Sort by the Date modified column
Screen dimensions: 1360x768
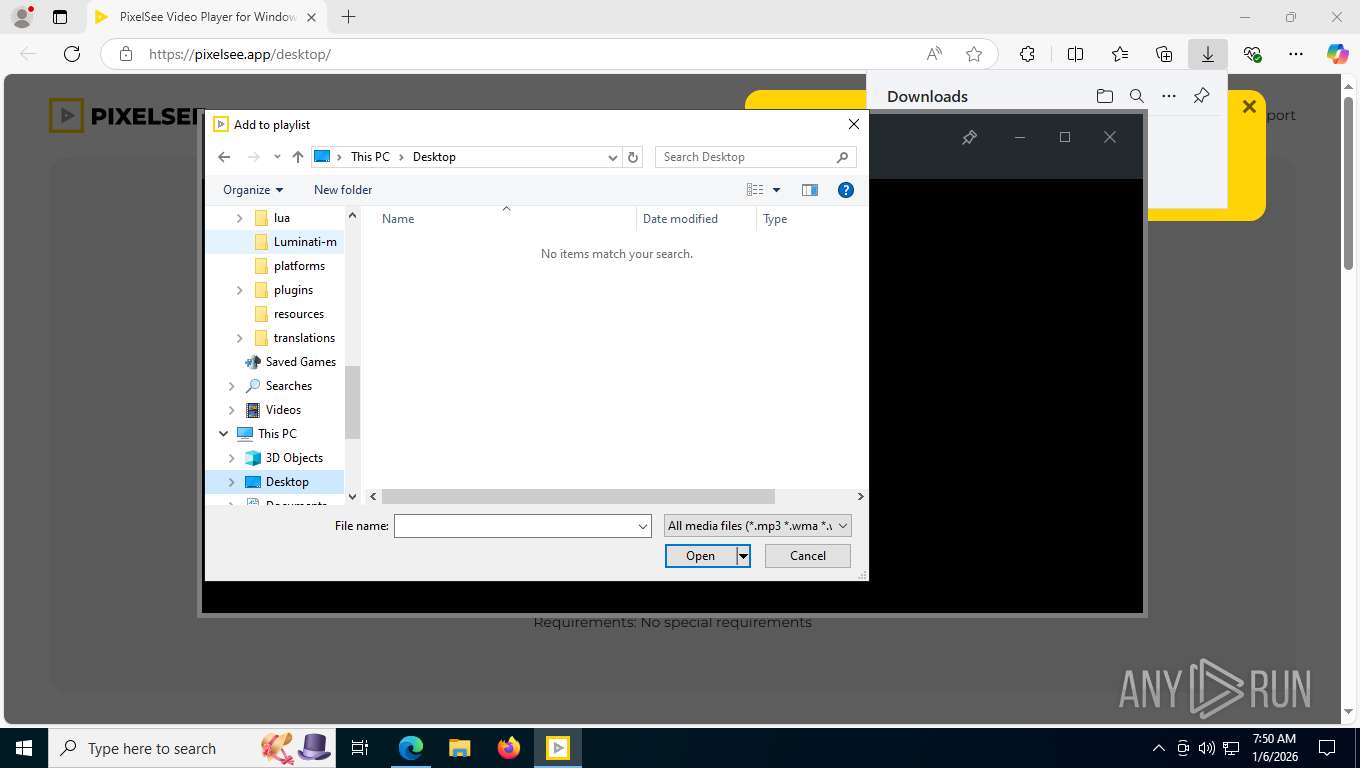680,219
